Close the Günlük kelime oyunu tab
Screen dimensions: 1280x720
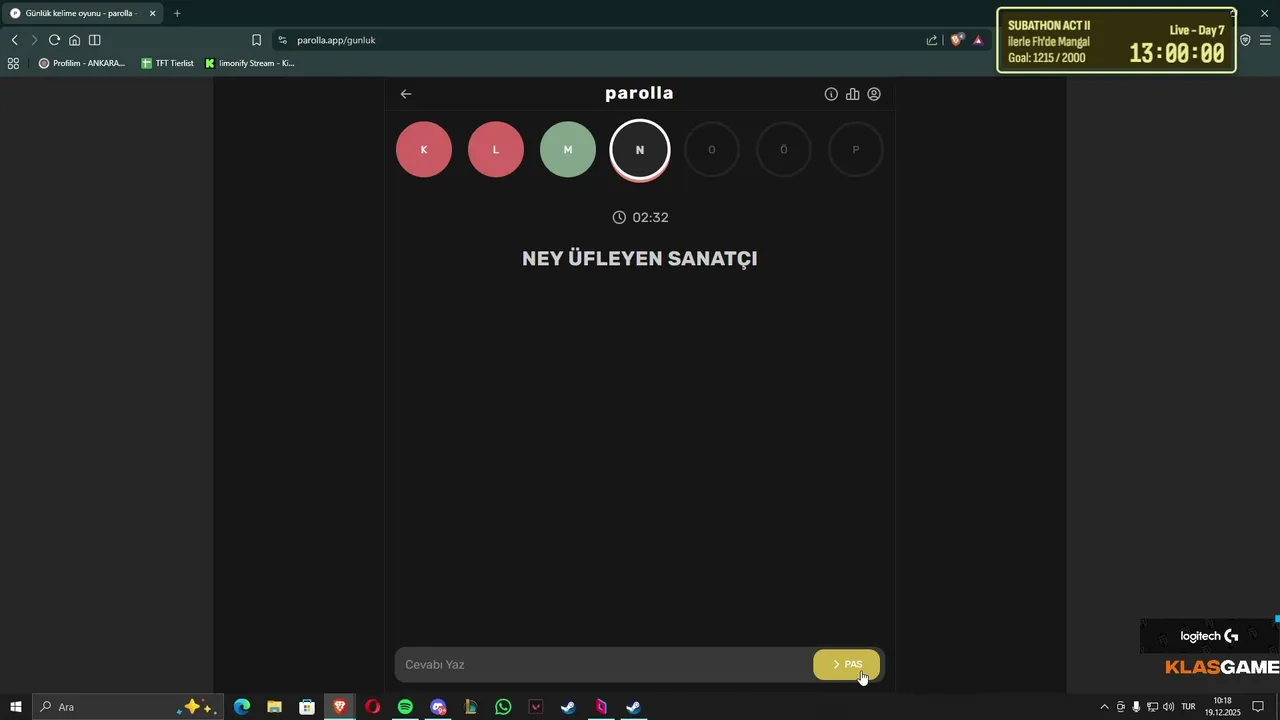tap(153, 13)
